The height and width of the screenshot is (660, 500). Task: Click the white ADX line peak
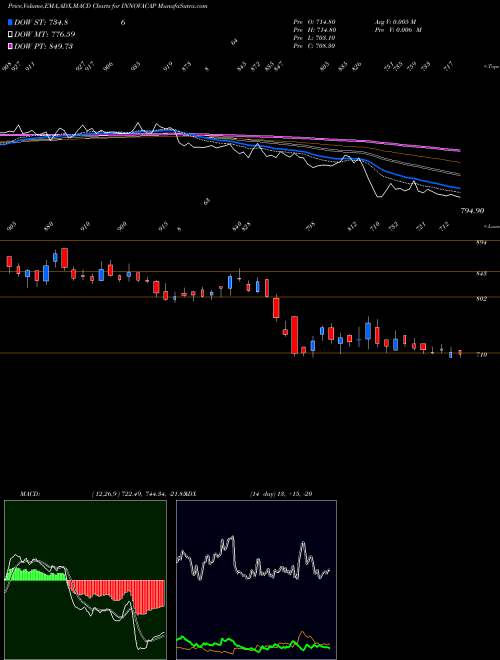pyautogui.click(x=231, y=537)
